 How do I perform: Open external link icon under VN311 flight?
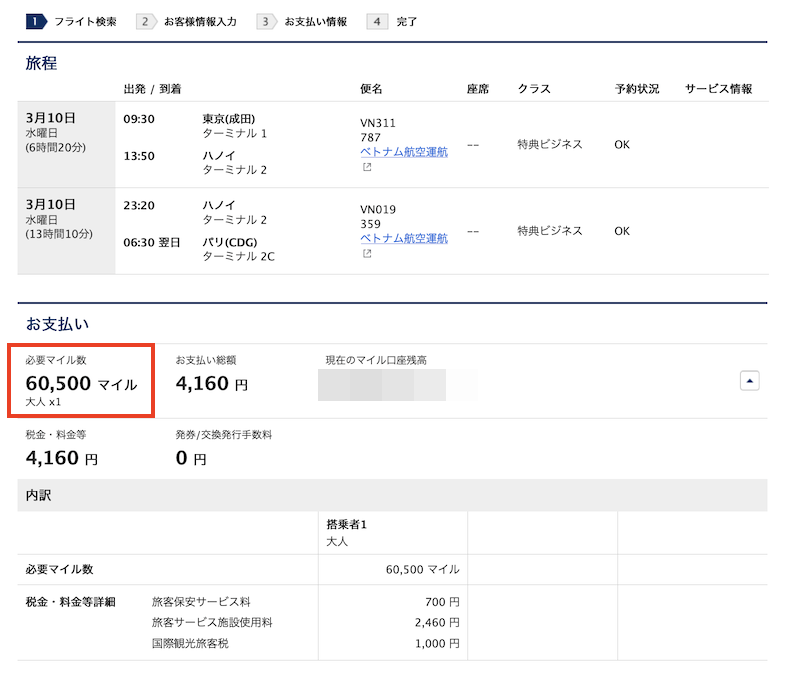click(x=367, y=167)
